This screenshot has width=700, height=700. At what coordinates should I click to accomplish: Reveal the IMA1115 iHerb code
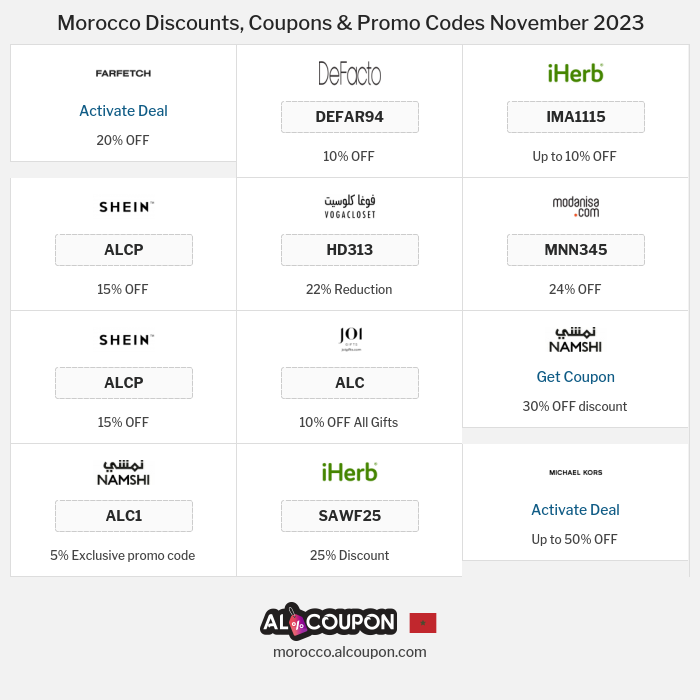[x=575, y=117]
